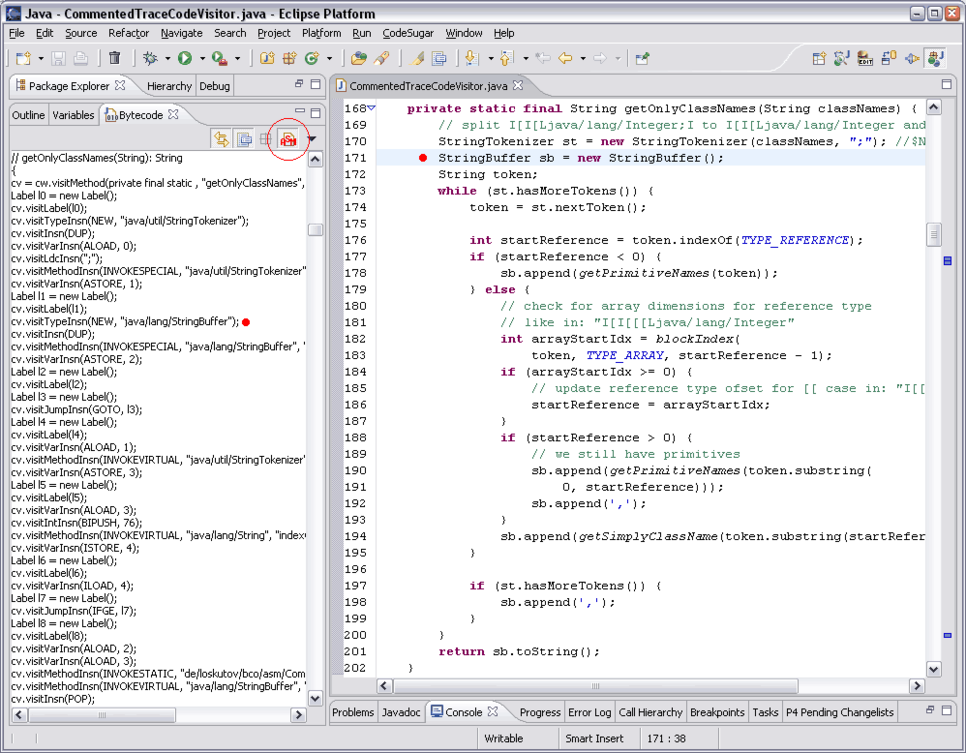Switch to the Debug tab
Viewport: 966px width, 753px height.
tap(214, 86)
